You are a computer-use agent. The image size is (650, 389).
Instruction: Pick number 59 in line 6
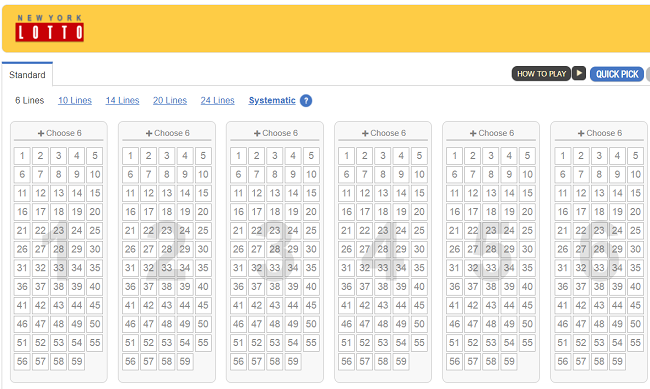pos(617,361)
